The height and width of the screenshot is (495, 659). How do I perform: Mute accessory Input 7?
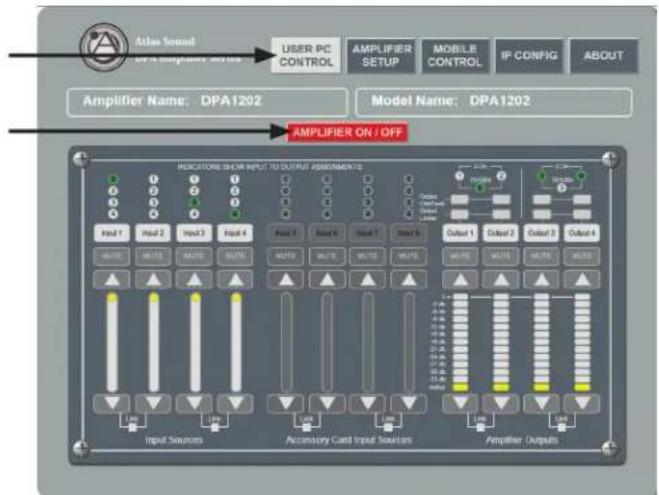368,256
